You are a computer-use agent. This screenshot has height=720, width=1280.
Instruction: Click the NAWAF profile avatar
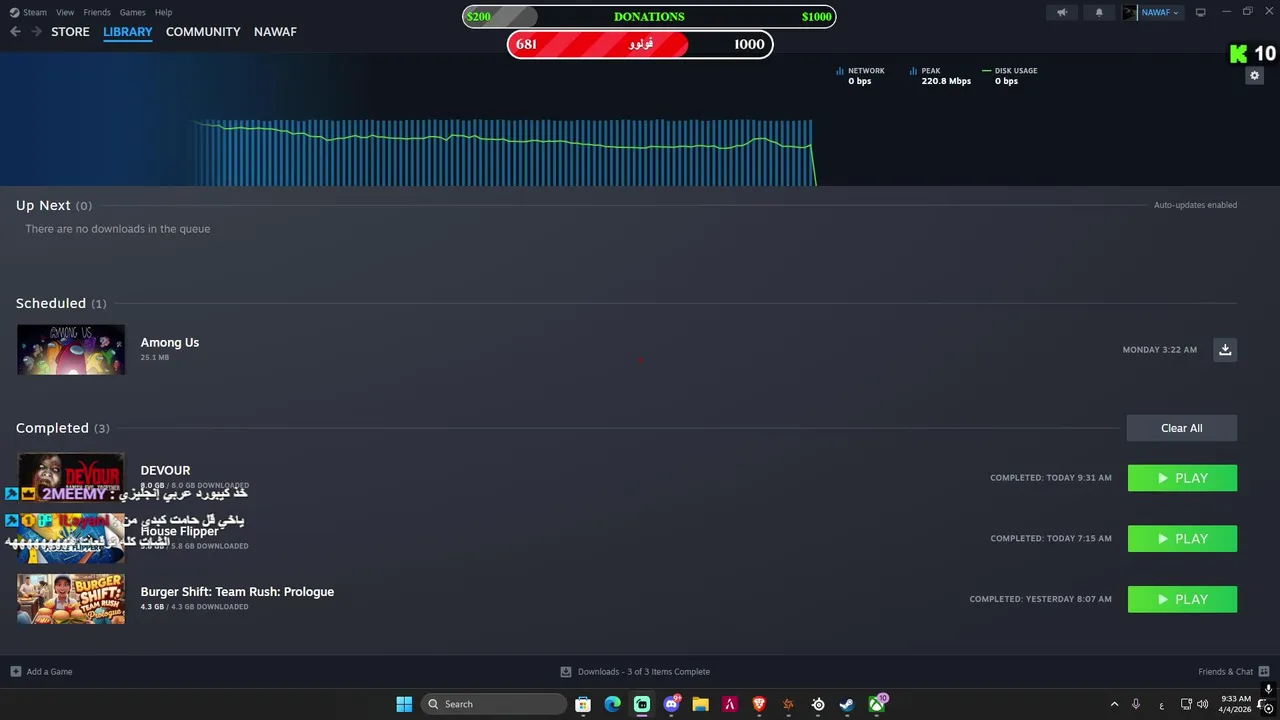(1130, 12)
